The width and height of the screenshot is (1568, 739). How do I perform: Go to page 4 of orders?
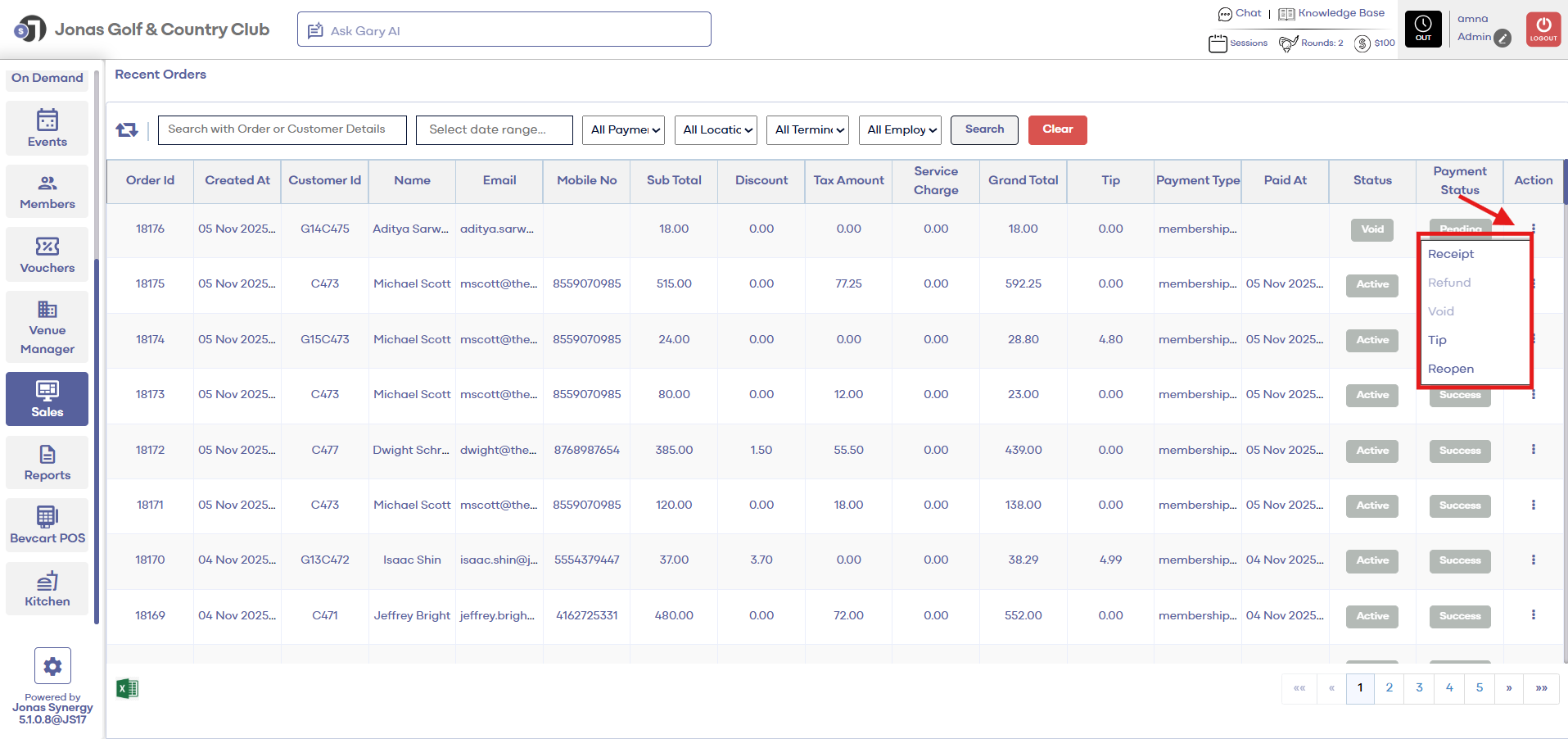[1449, 688]
